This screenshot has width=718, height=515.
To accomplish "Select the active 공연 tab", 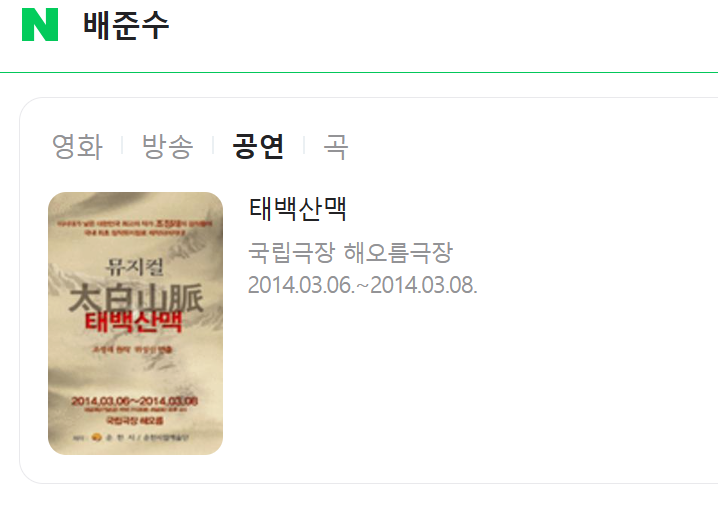I will click(258, 146).
